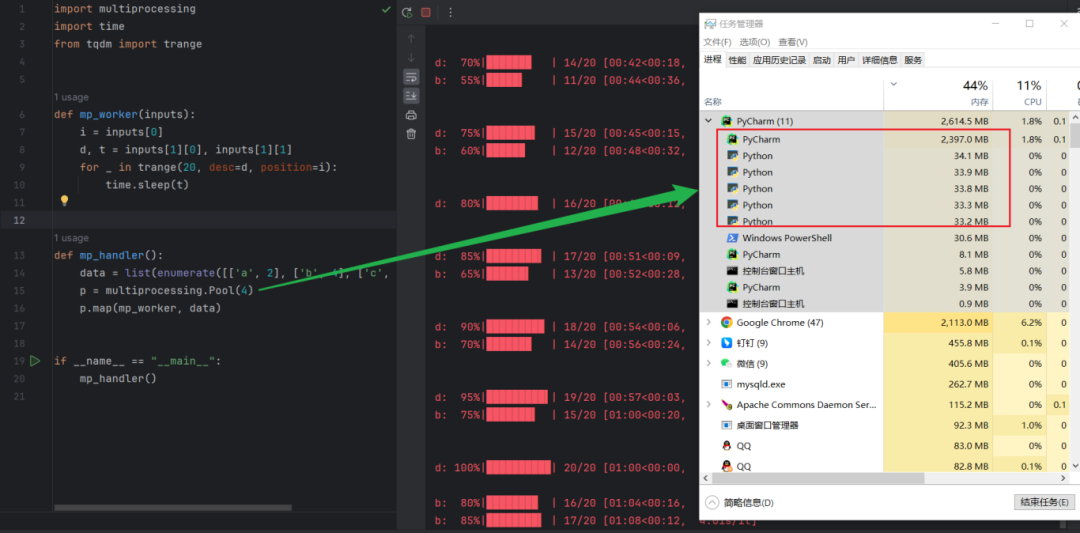
Task: Switch to the 用户 tab
Action: coord(847,60)
